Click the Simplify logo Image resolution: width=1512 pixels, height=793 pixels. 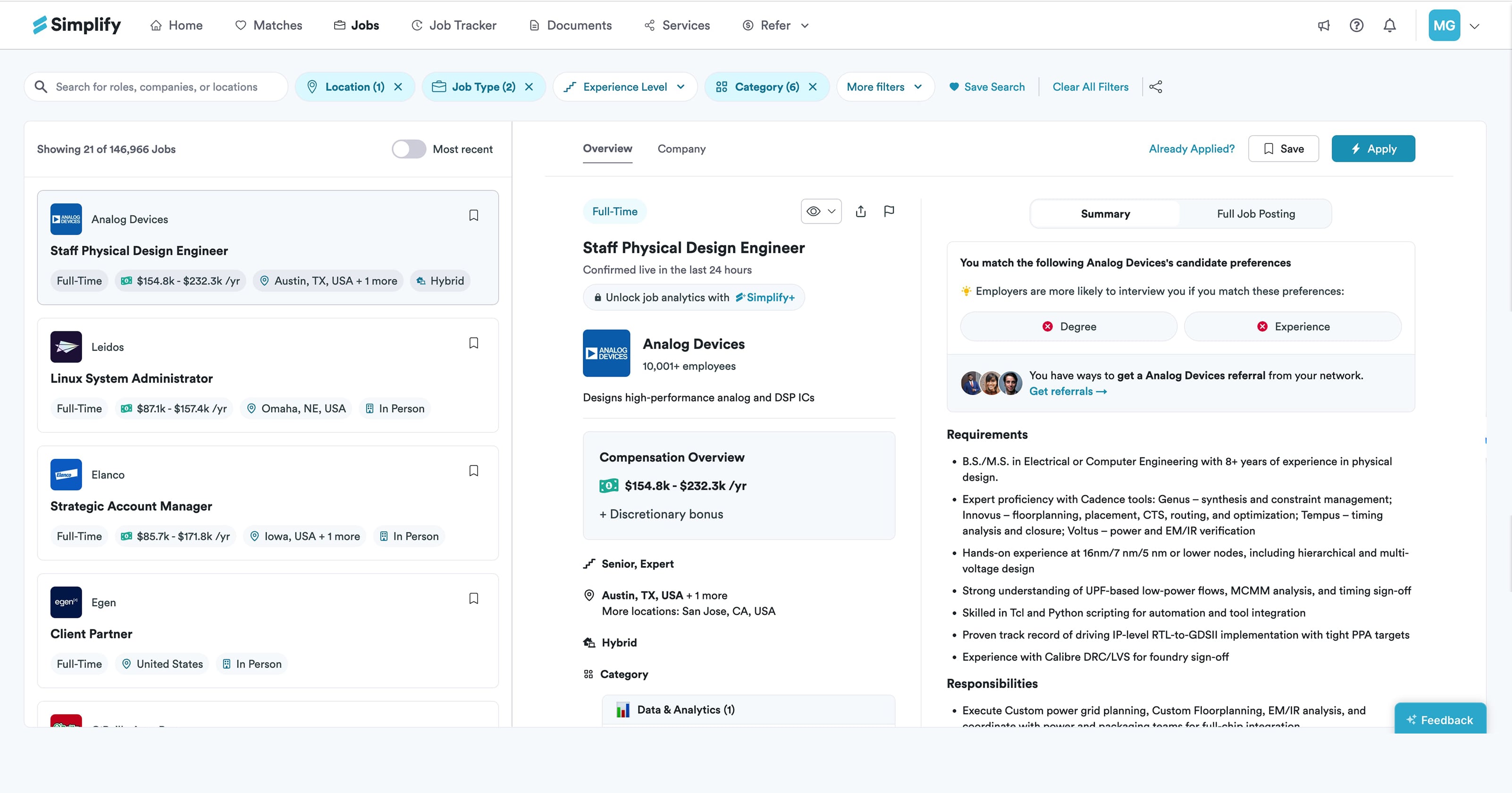[77, 25]
